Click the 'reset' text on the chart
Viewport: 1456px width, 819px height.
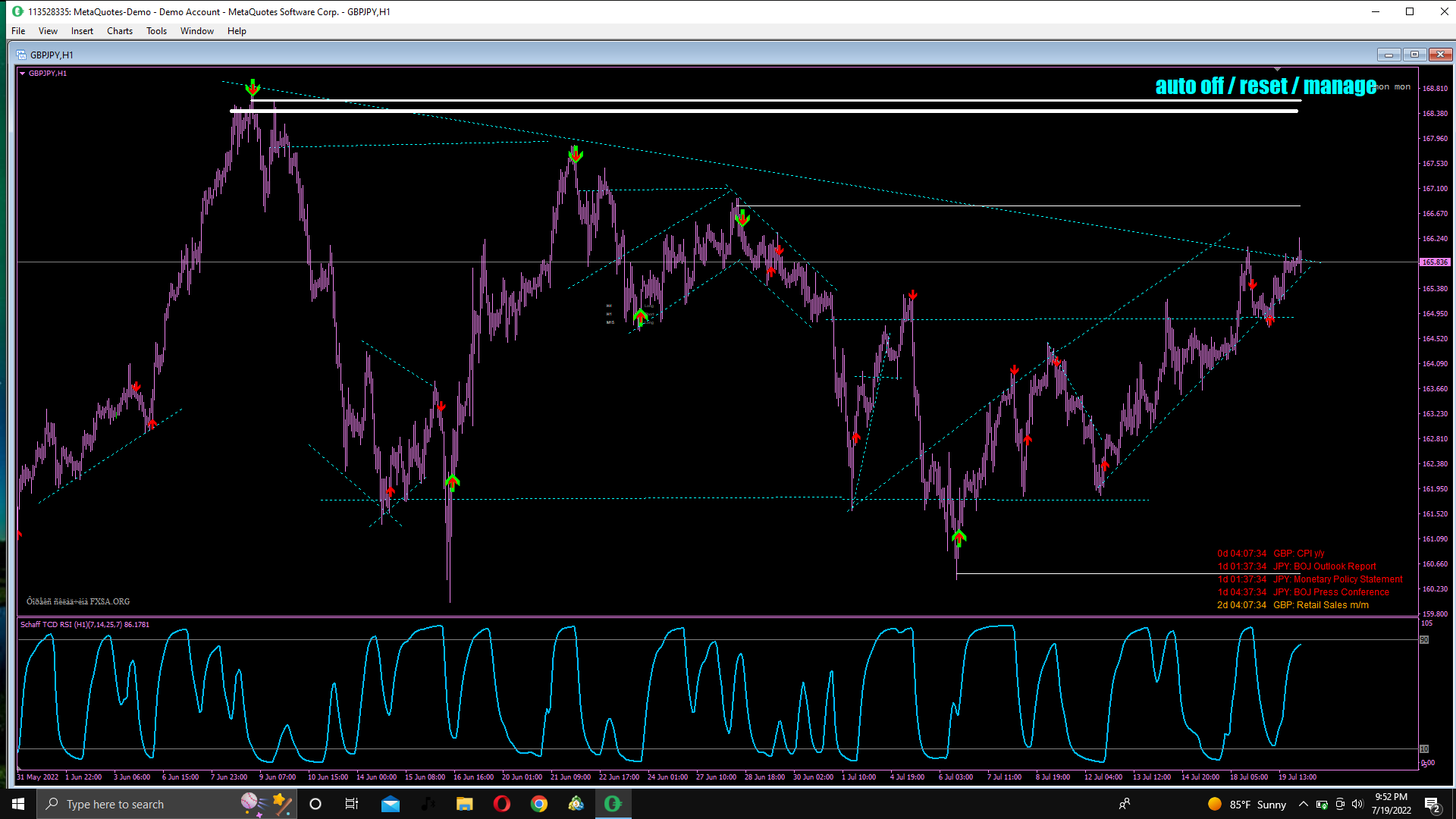pyautogui.click(x=1263, y=86)
